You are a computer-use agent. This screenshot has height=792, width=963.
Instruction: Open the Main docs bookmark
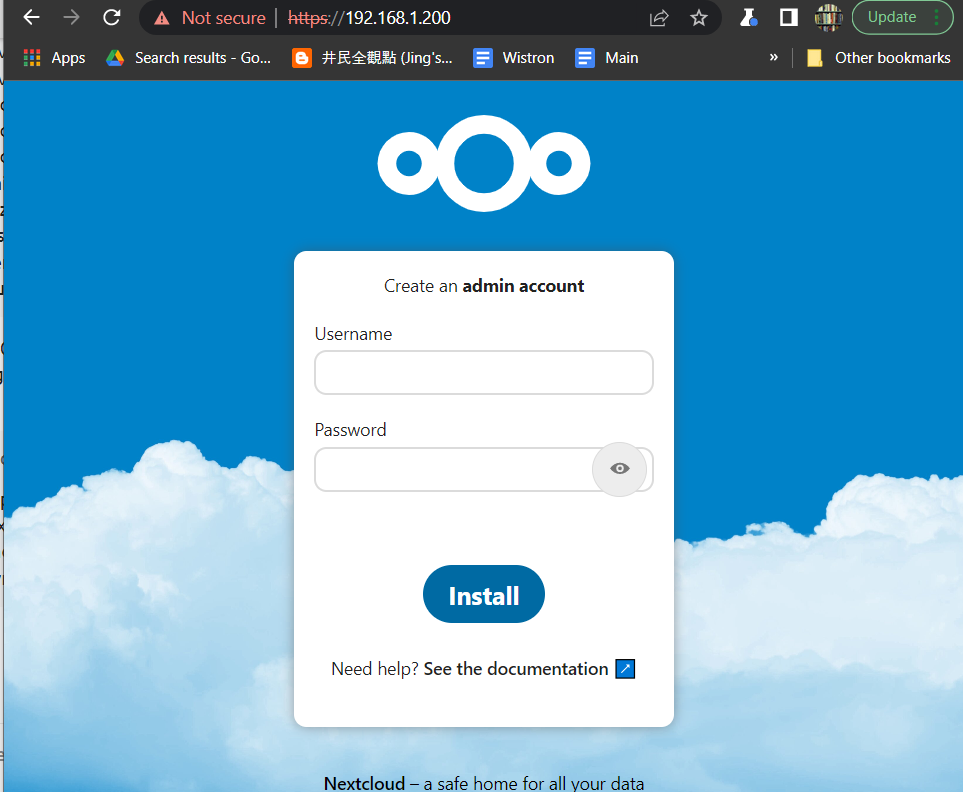coord(607,58)
